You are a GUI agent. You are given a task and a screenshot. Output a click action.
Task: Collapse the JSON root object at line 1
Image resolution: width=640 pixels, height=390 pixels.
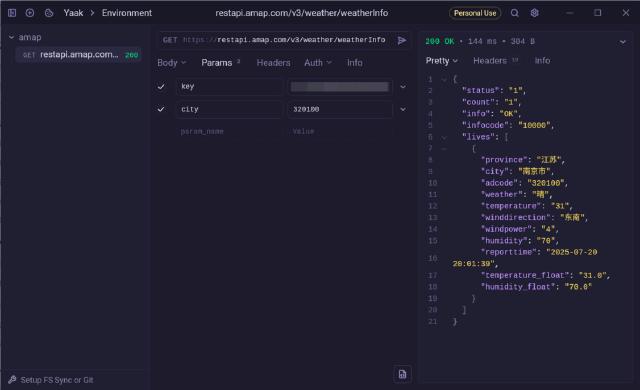[x=444, y=79]
